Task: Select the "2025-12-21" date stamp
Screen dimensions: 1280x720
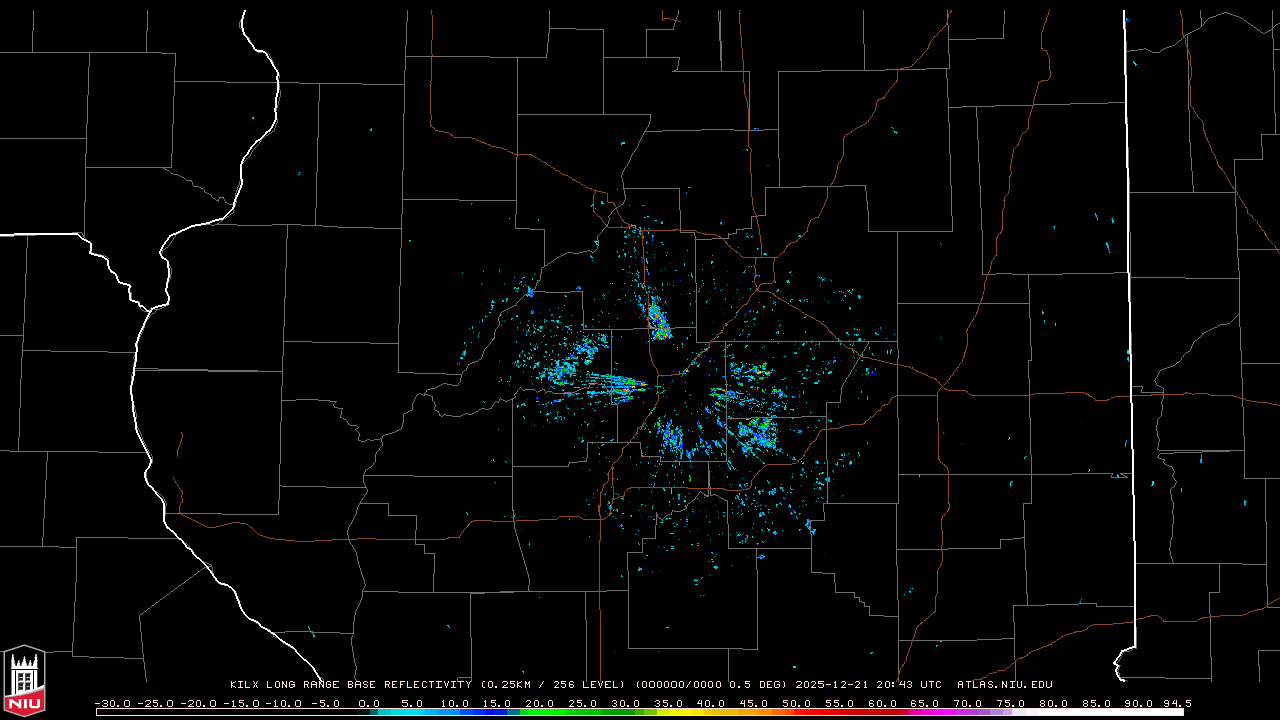Action: pos(833,685)
